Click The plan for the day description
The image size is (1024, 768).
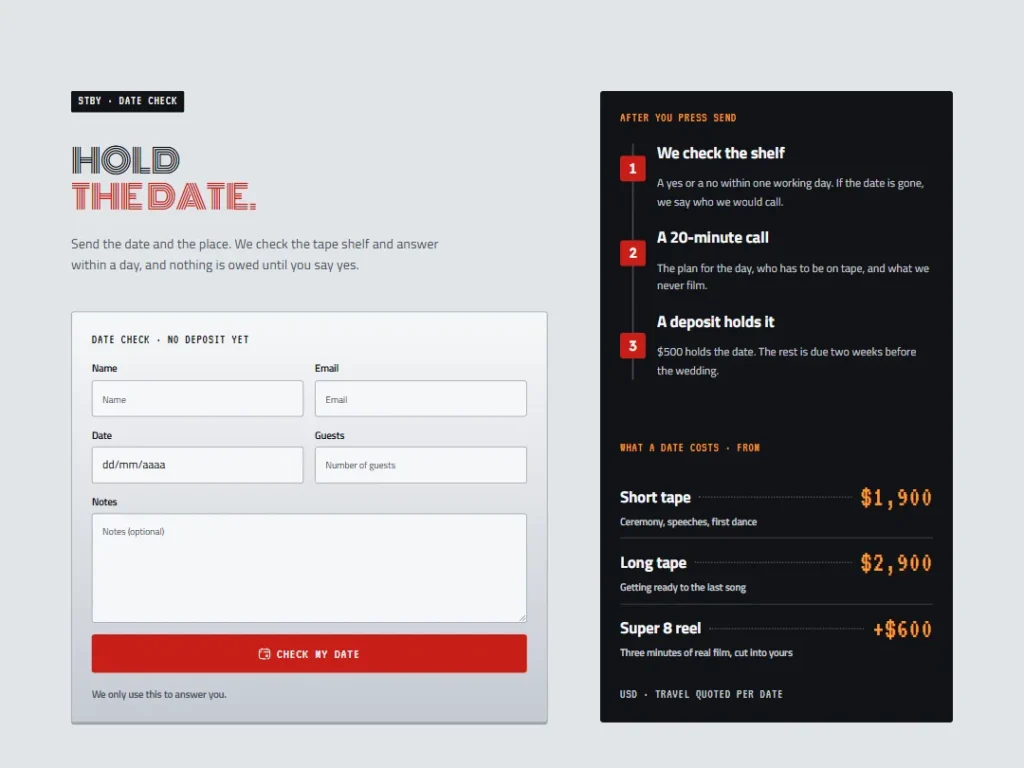(793, 276)
